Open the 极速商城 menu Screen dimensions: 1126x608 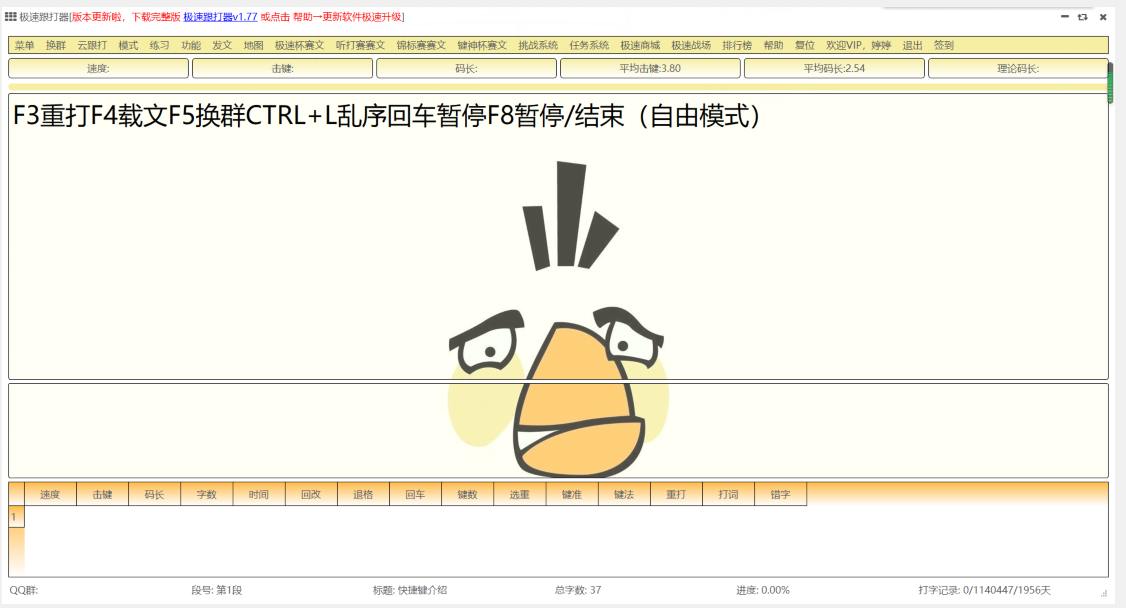coord(641,45)
